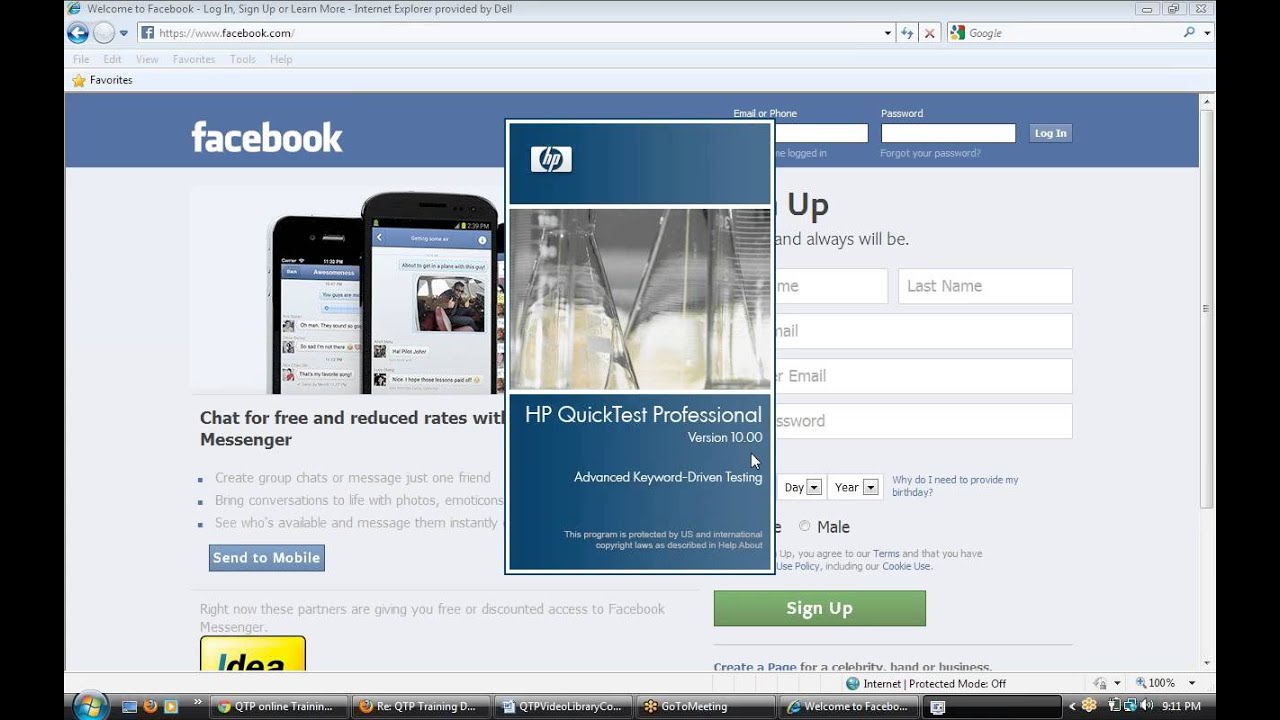Launch Firefox from quick launch
Viewport: 1280px width, 720px height.
[150, 706]
